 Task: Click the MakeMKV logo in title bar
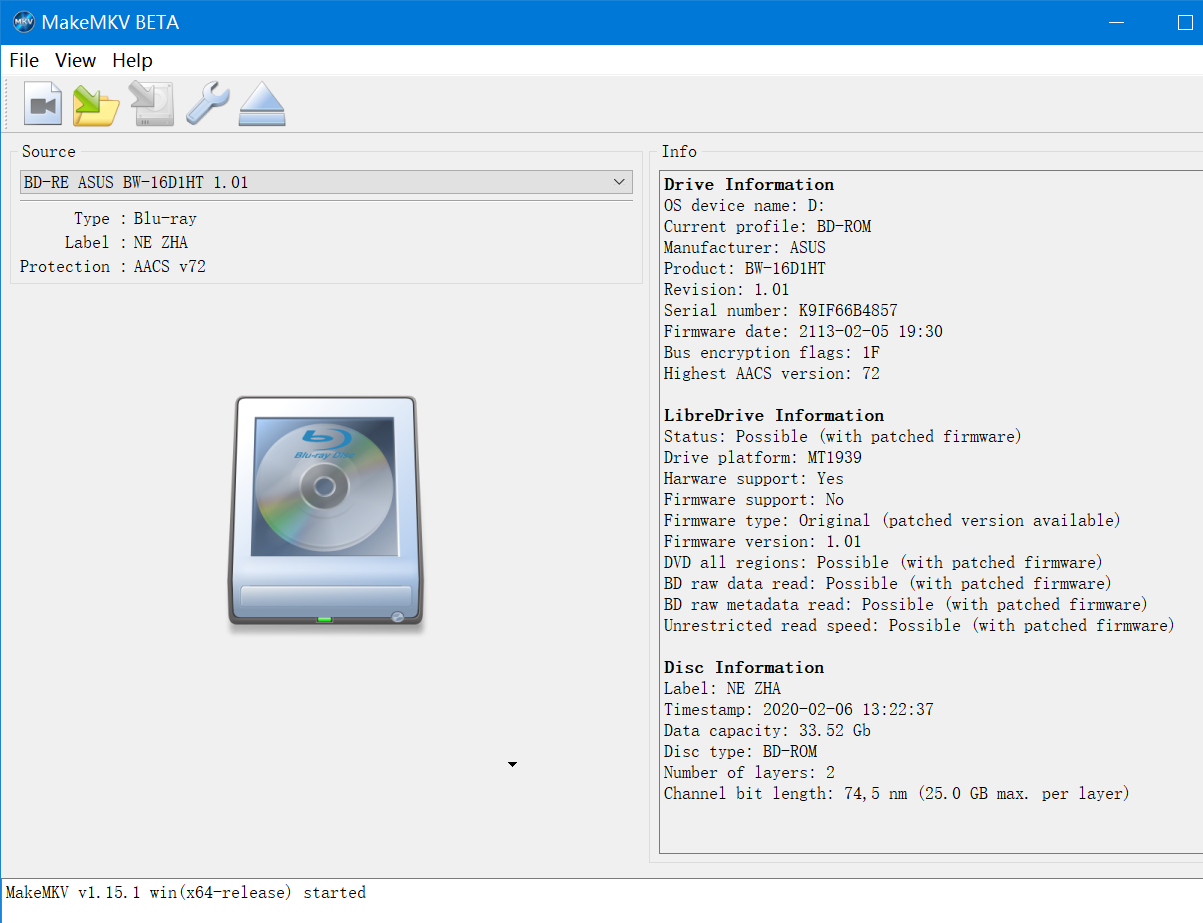(x=23, y=22)
